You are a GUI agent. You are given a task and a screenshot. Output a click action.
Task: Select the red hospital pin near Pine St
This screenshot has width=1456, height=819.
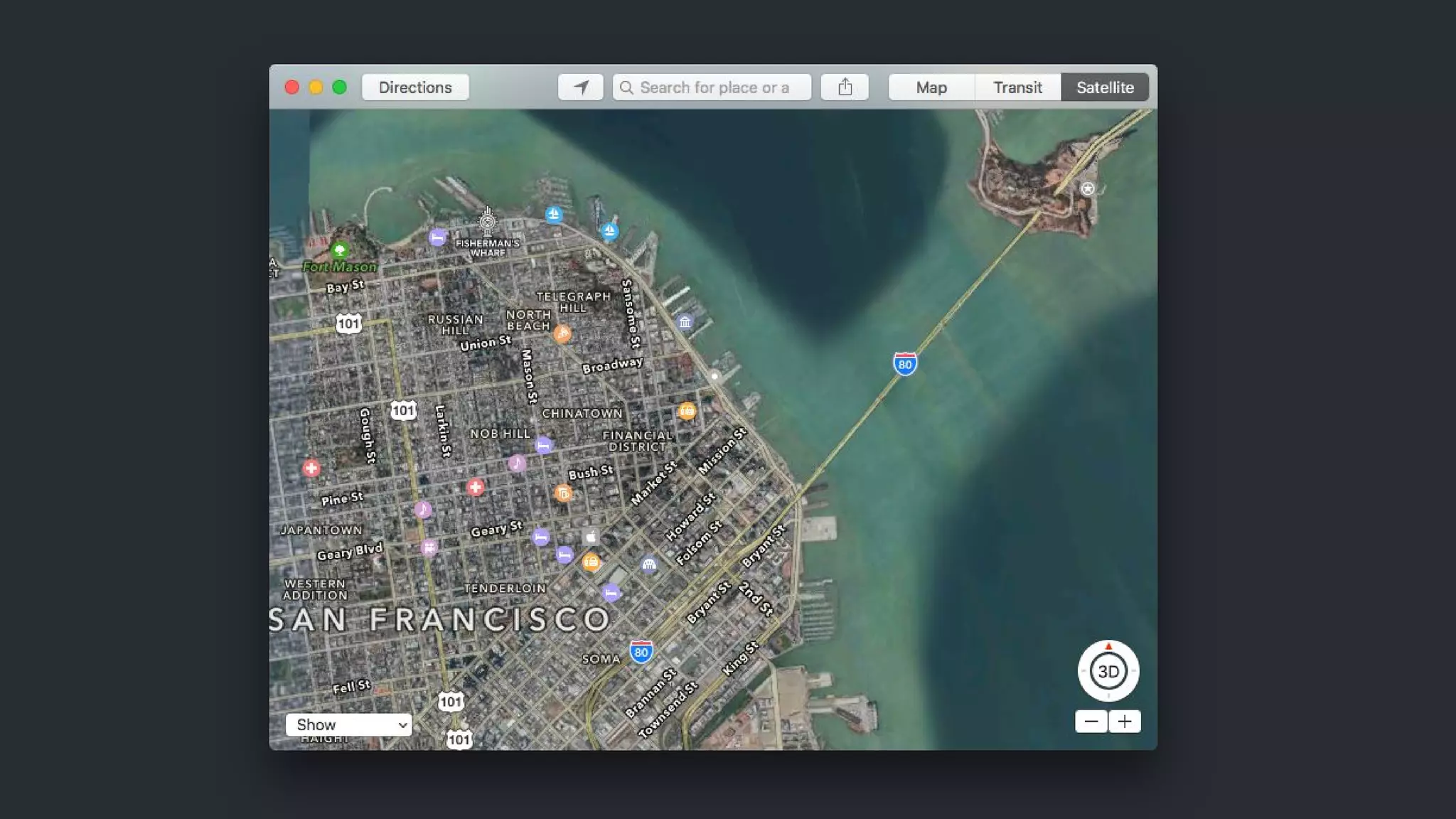(x=311, y=468)
